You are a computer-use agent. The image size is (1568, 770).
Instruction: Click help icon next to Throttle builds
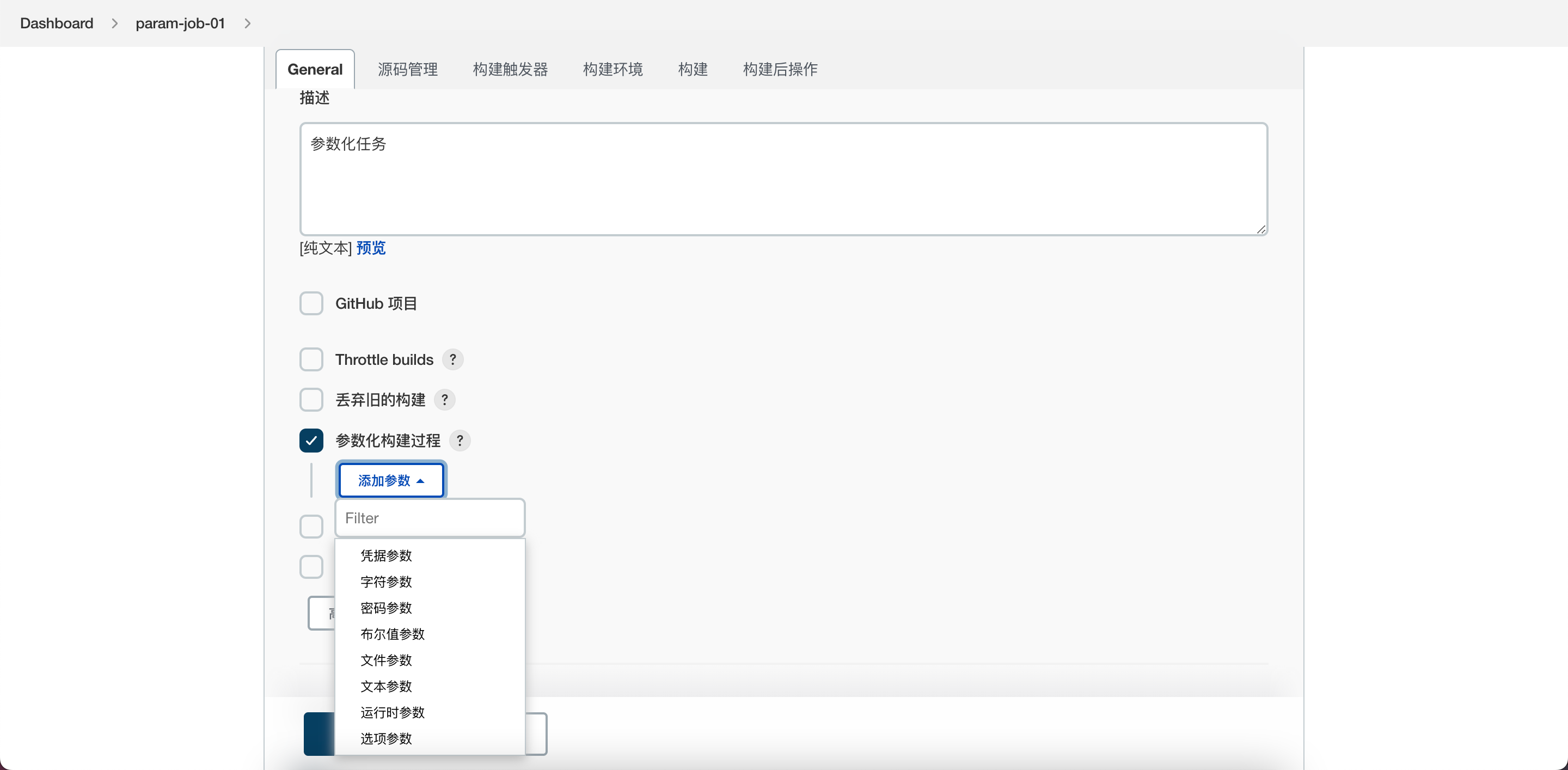[452, 360]
